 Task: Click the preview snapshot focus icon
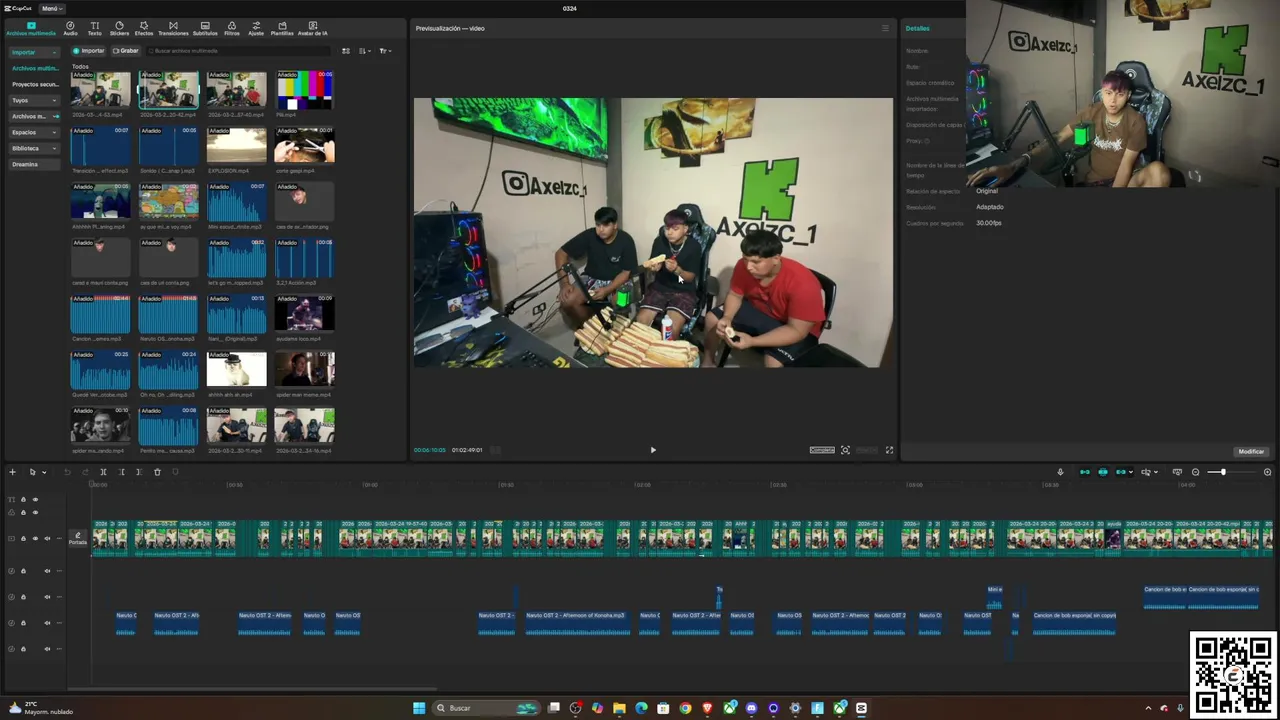(845, 450)
